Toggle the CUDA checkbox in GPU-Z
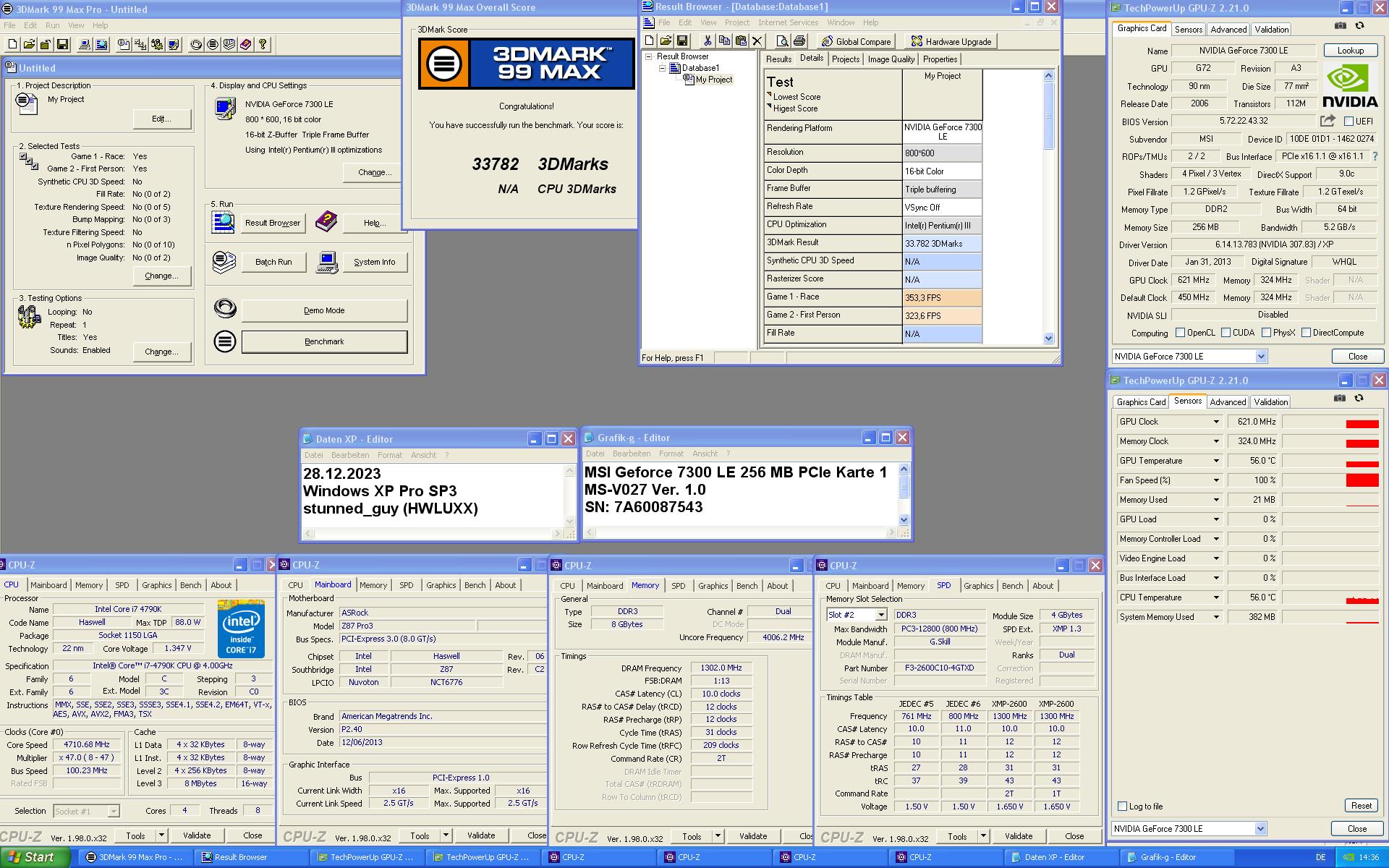1389x868 pixels. 1226,333
